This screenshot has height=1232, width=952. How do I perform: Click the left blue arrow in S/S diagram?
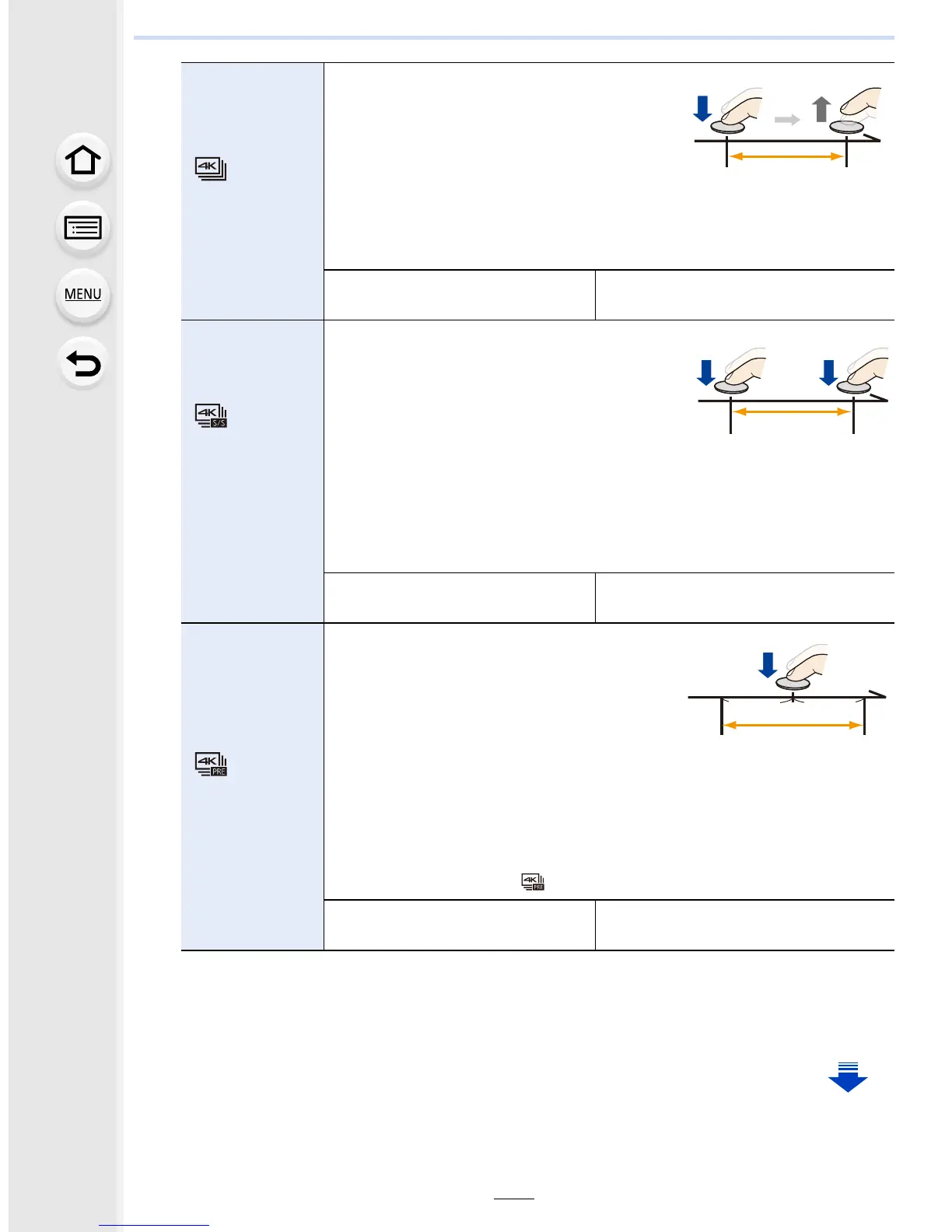[x=705, y=372]
